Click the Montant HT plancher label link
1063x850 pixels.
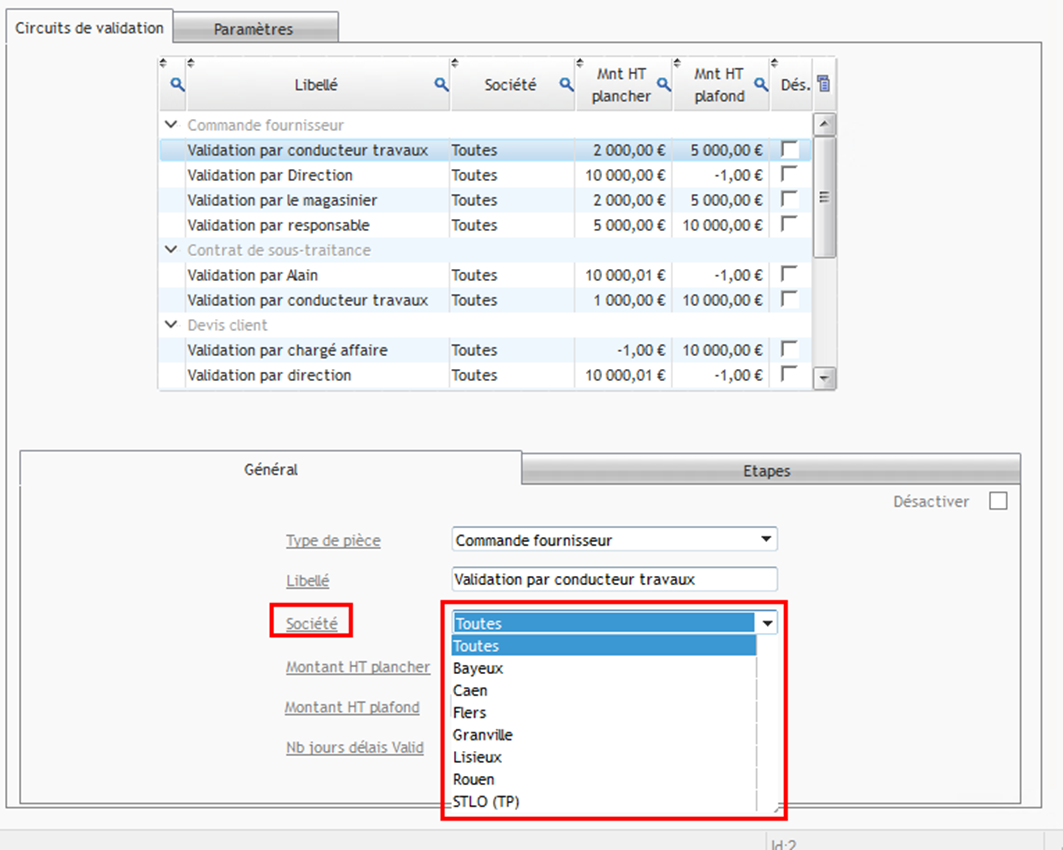358,667
